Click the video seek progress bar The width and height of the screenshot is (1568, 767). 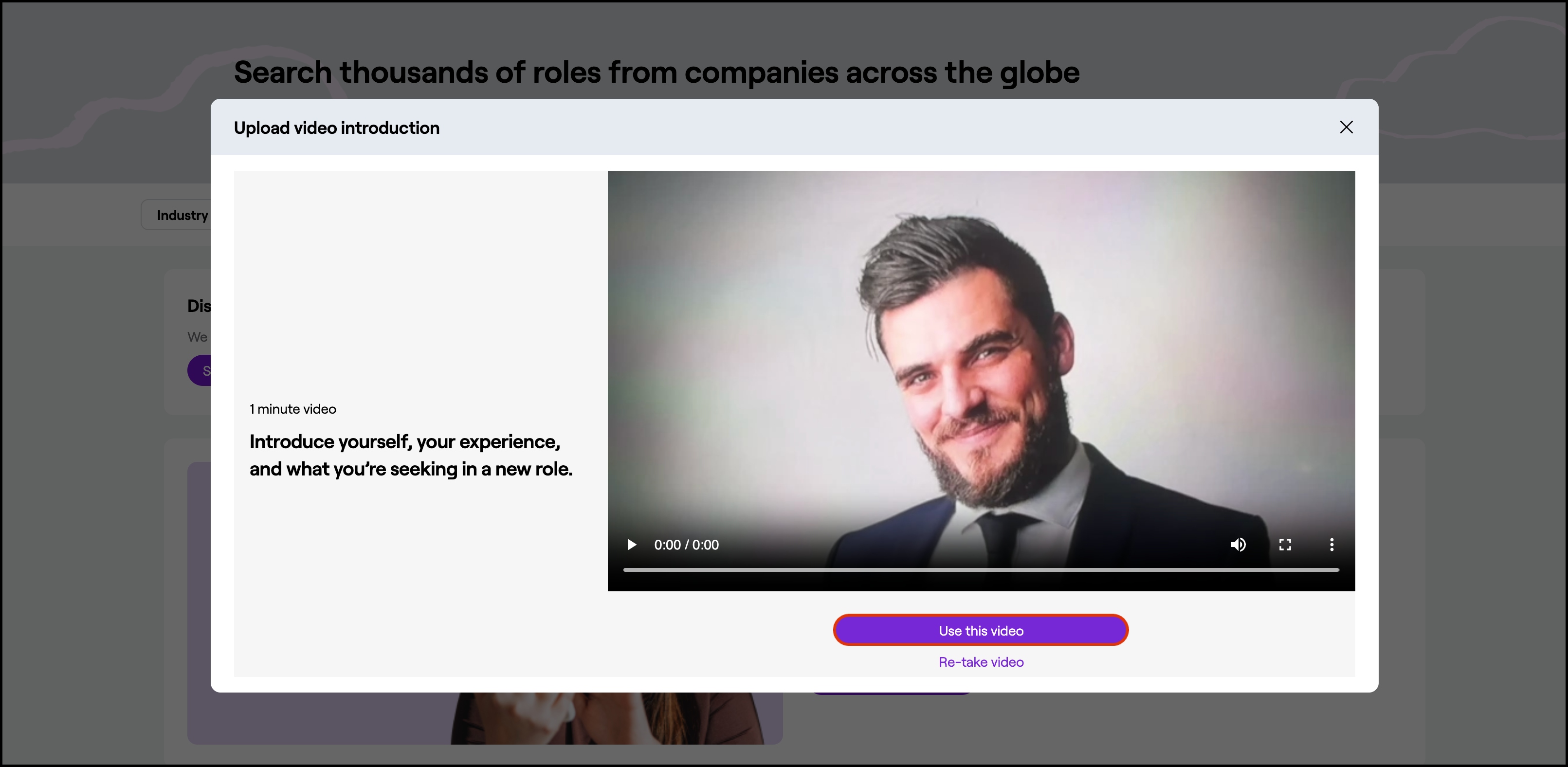[980, 570]
